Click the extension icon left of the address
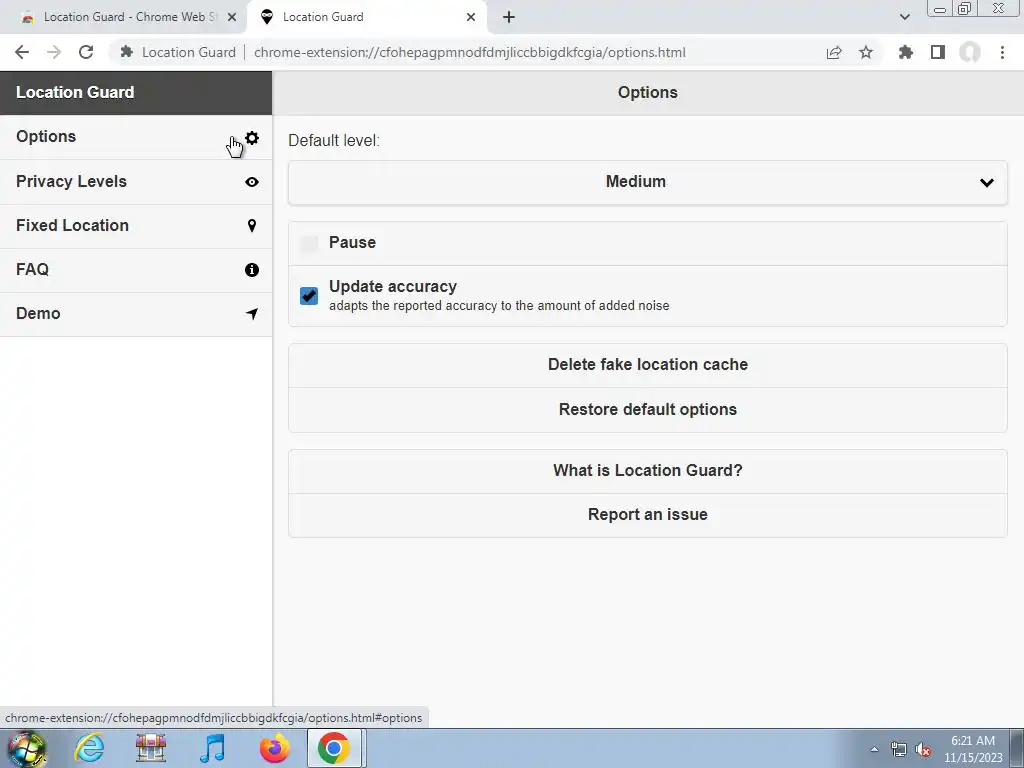The height and width of the screenshot is (768, 1024). 127,52
